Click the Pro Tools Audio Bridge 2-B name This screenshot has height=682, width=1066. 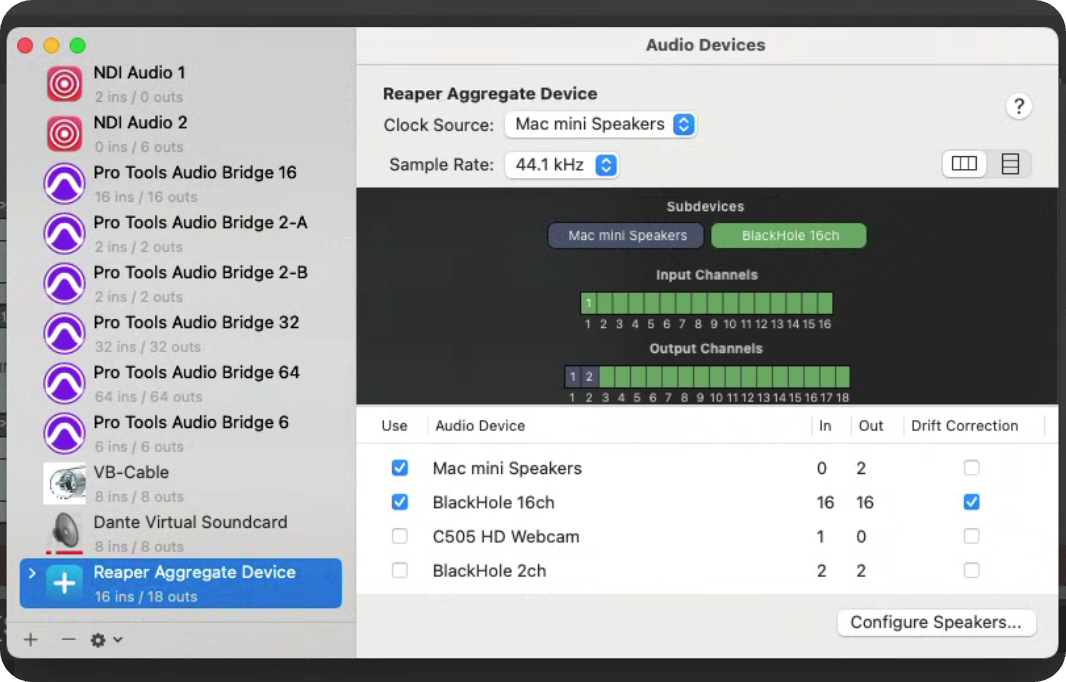click(x=201, y=273)
